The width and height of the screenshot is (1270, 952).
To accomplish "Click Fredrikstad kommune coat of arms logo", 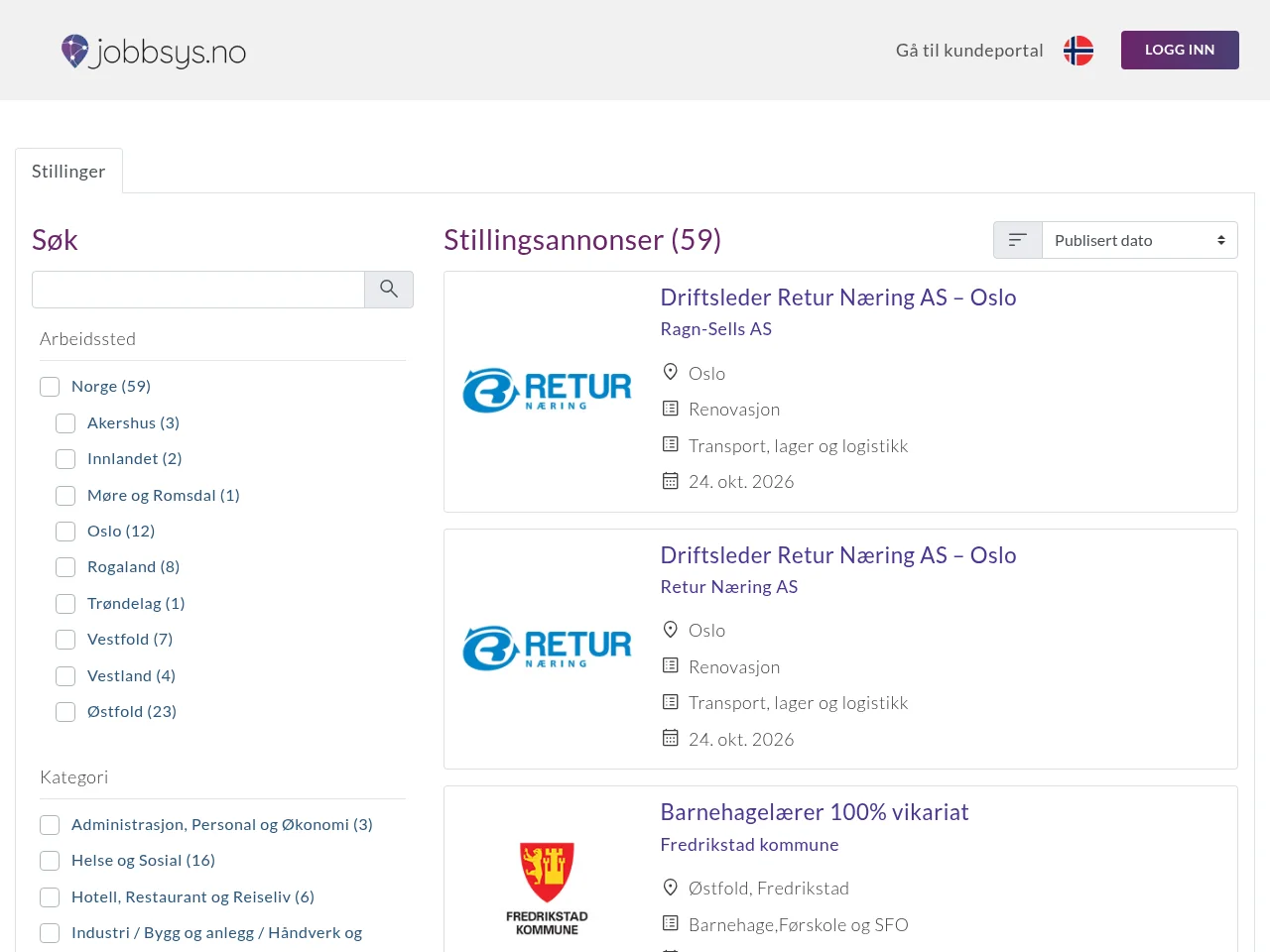I will point(547,889).
